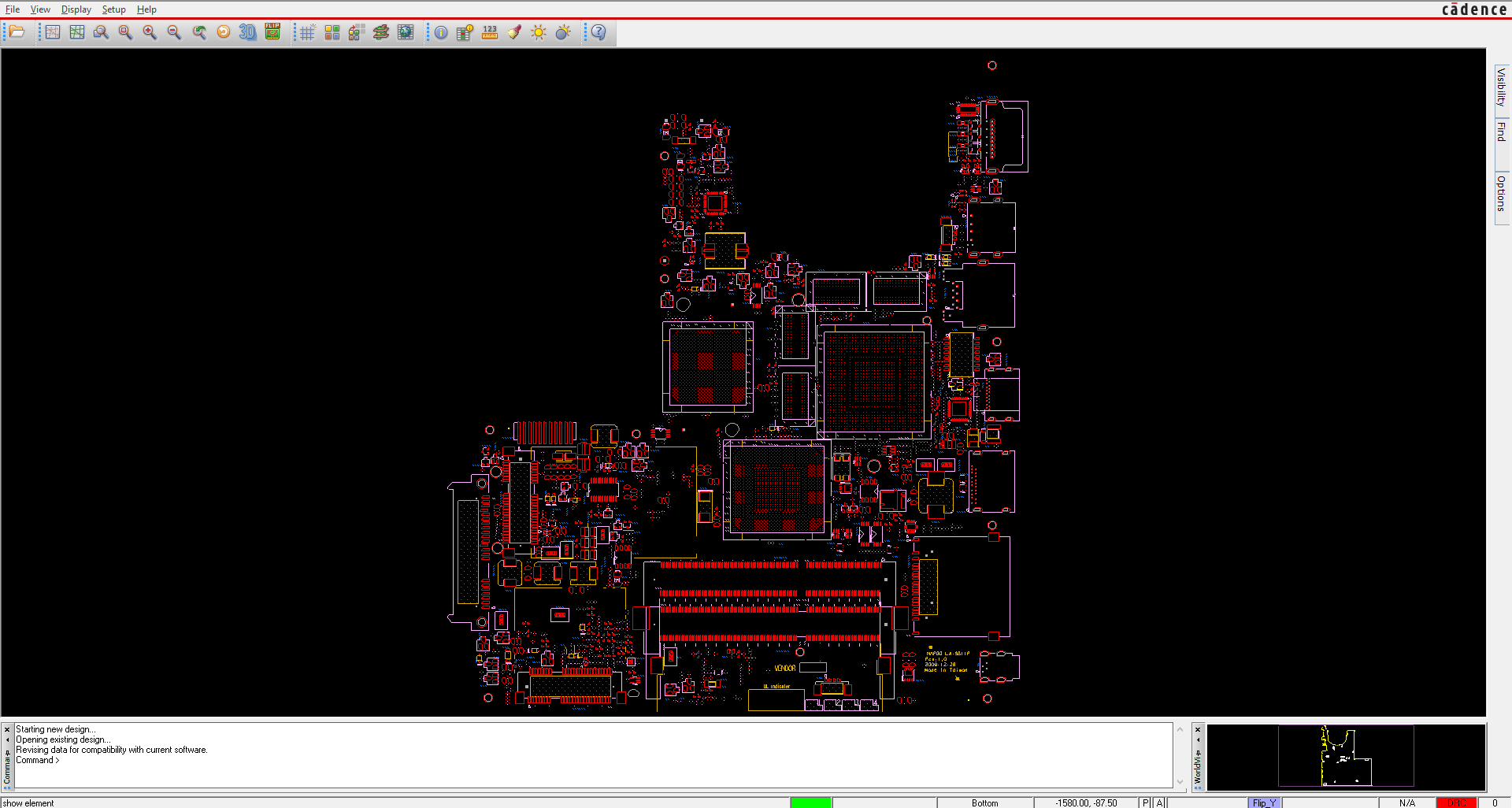This screenshot has height=808, width=1512.
Task: Click the Bottom layer status field
Action: (x=984, y=802)
